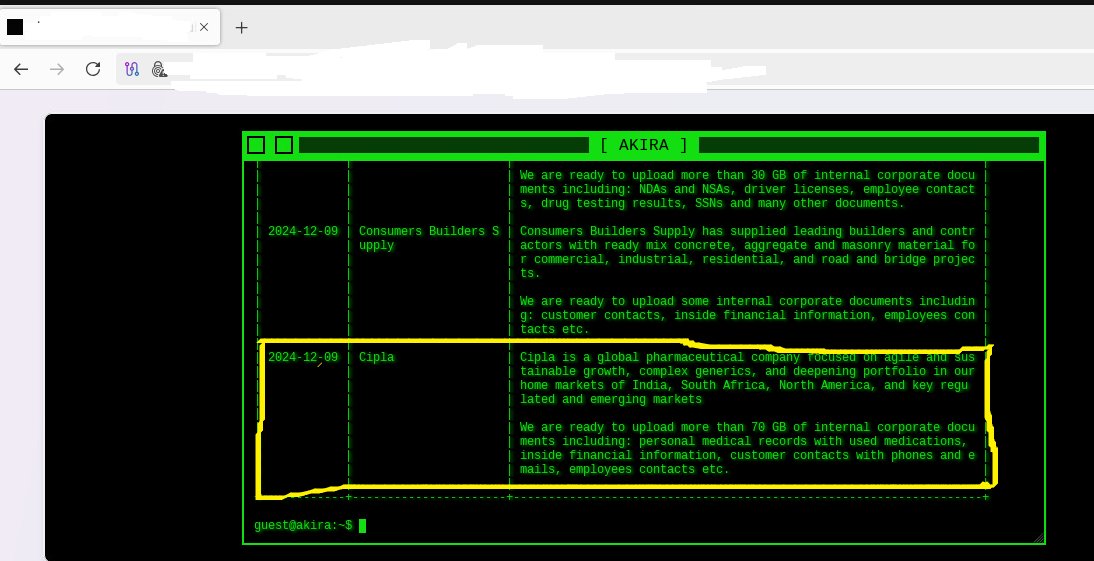1094x561 pixels.
Task: Click the 'more than 30 GB' description paragraph
Action: (x=747, y=189)
